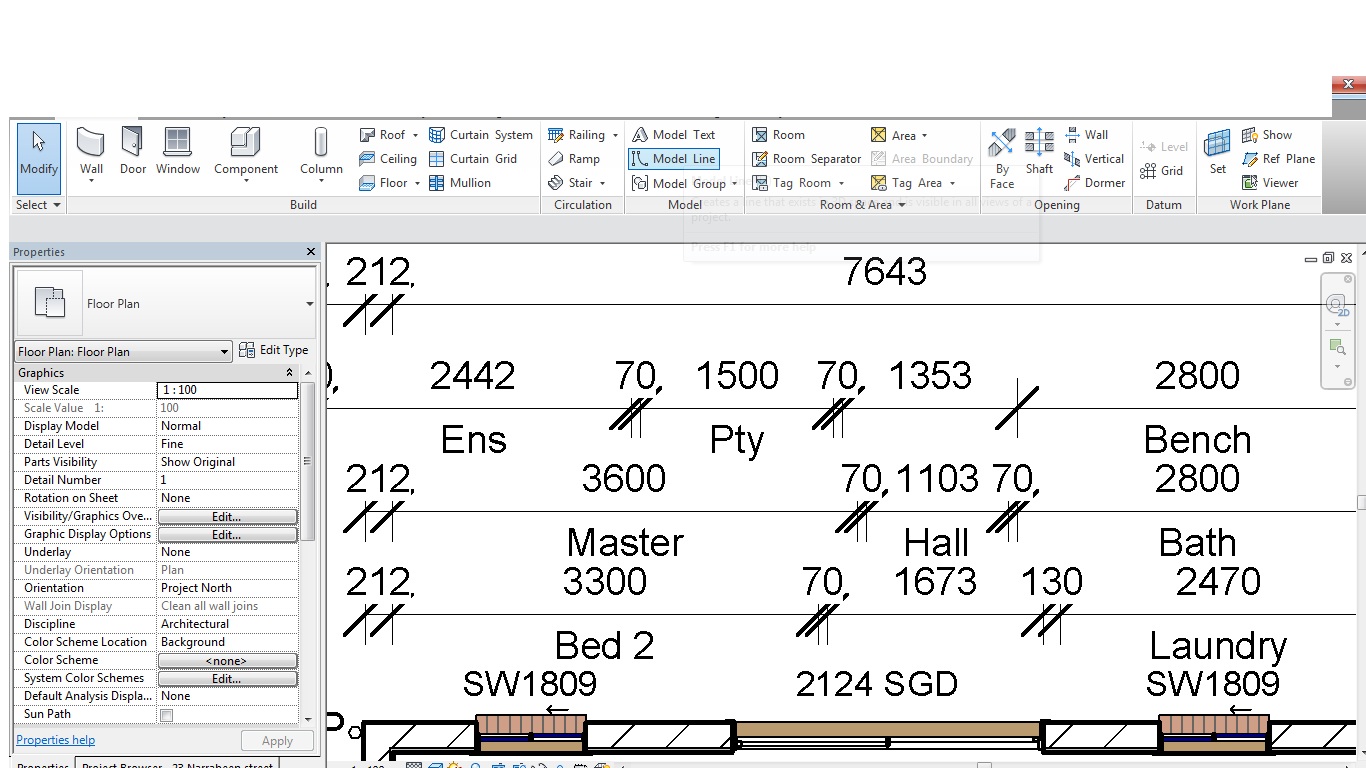Screen dimensions: 1366x768
Task: Click the Door tool icon
Action: 132,143
